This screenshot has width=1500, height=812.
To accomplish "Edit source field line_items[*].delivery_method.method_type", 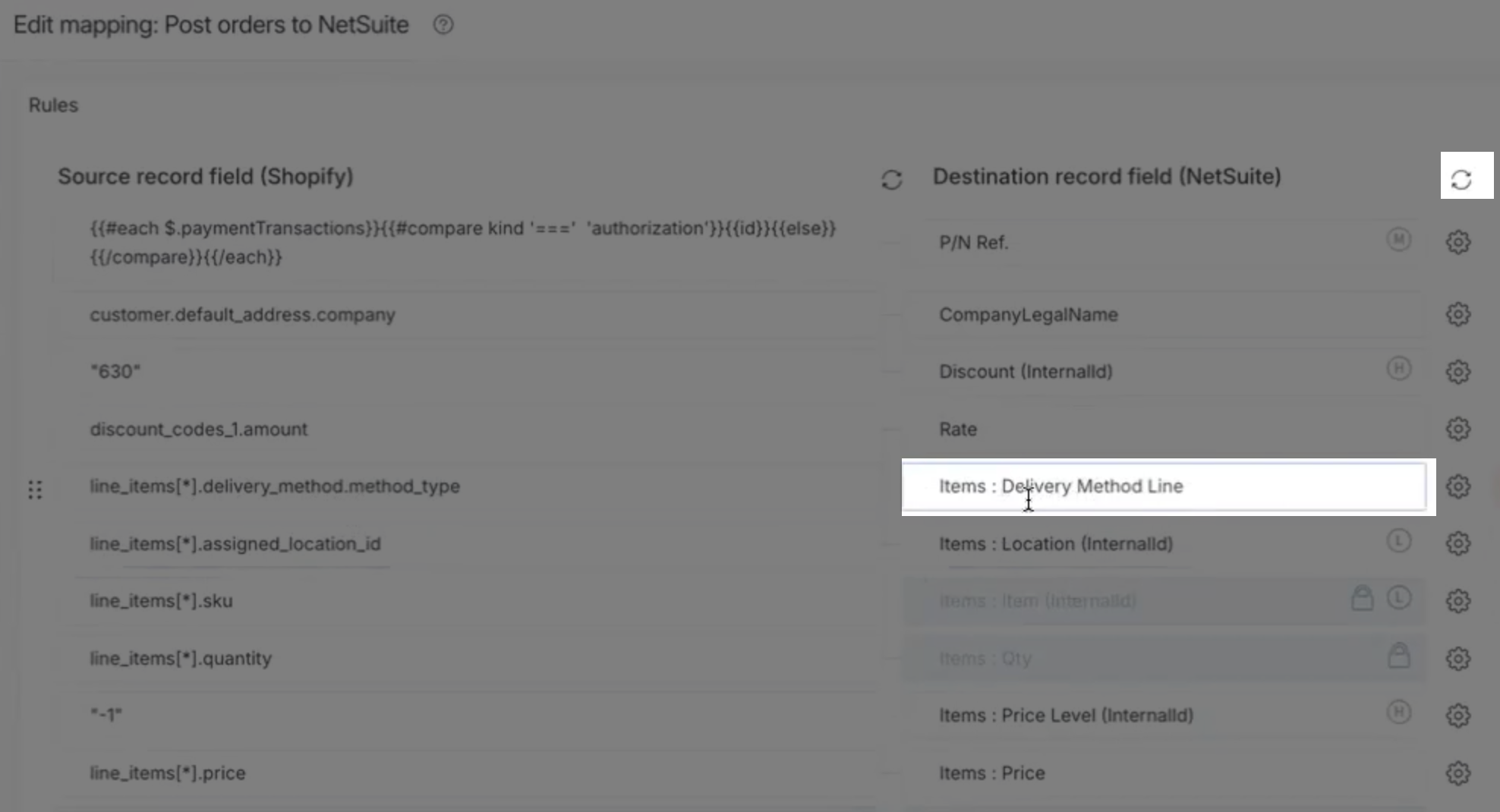I will (x=467, y=486).
